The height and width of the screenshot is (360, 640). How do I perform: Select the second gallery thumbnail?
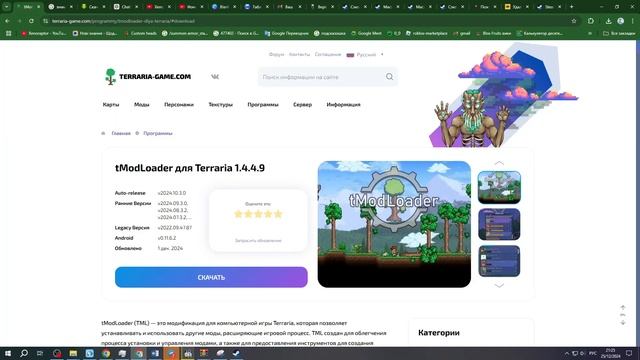(499, 224)
